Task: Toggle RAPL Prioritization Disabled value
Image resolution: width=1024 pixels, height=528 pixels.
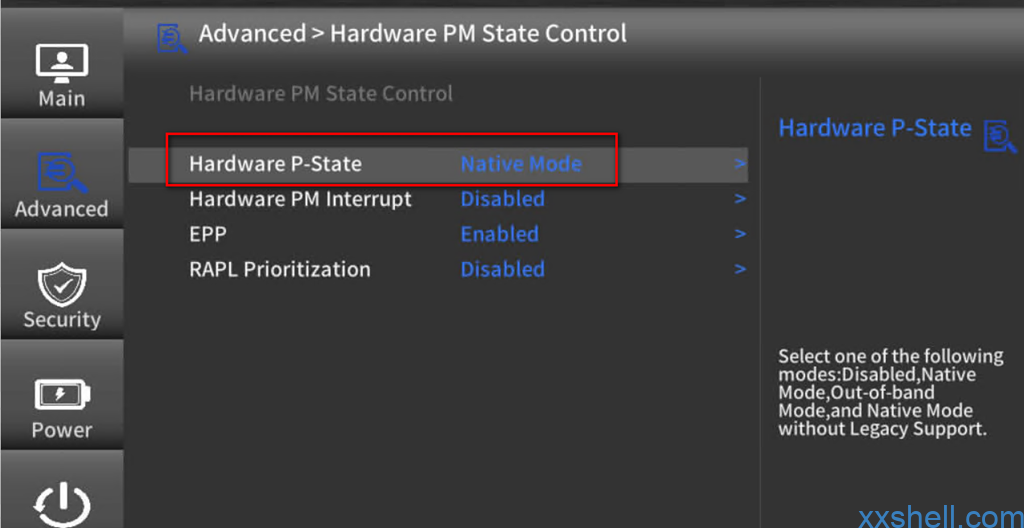Action: 503,269
